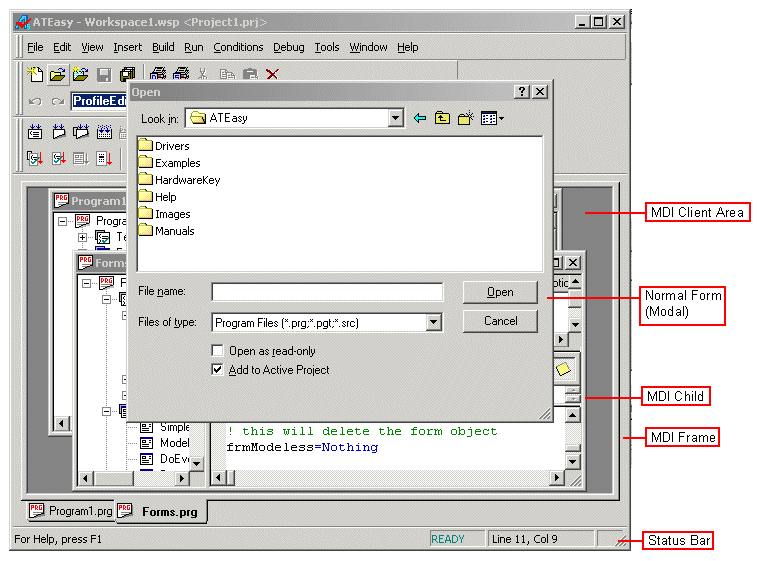Click the Paste clipboard icon

pyautogui.click(x=250, y=74)
